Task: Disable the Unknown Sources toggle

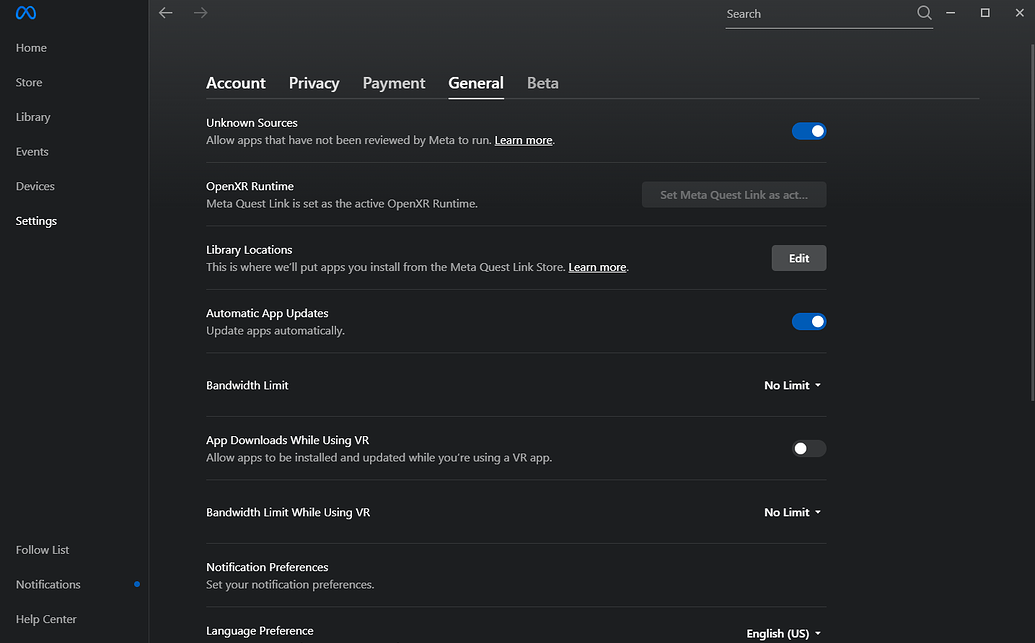Action: (x=809, y=131)
